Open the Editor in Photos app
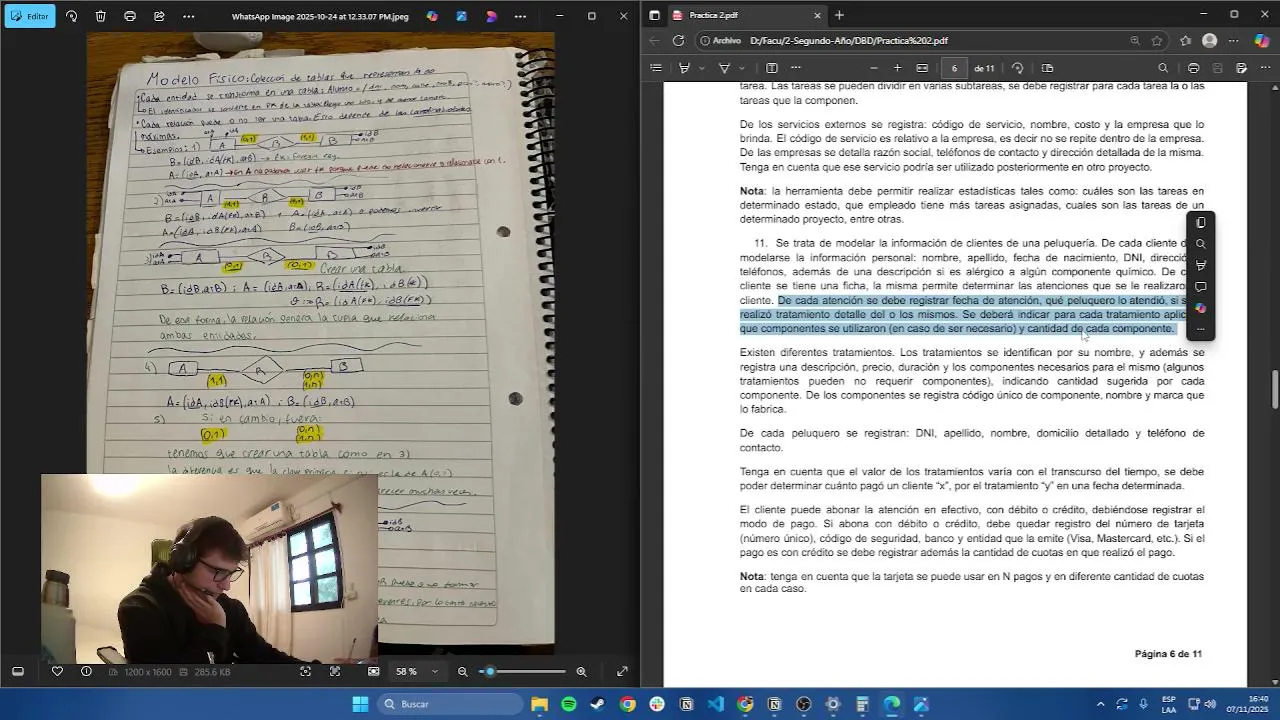The image size is (1280, 720). pyautogui.click(x=29, y=16)
